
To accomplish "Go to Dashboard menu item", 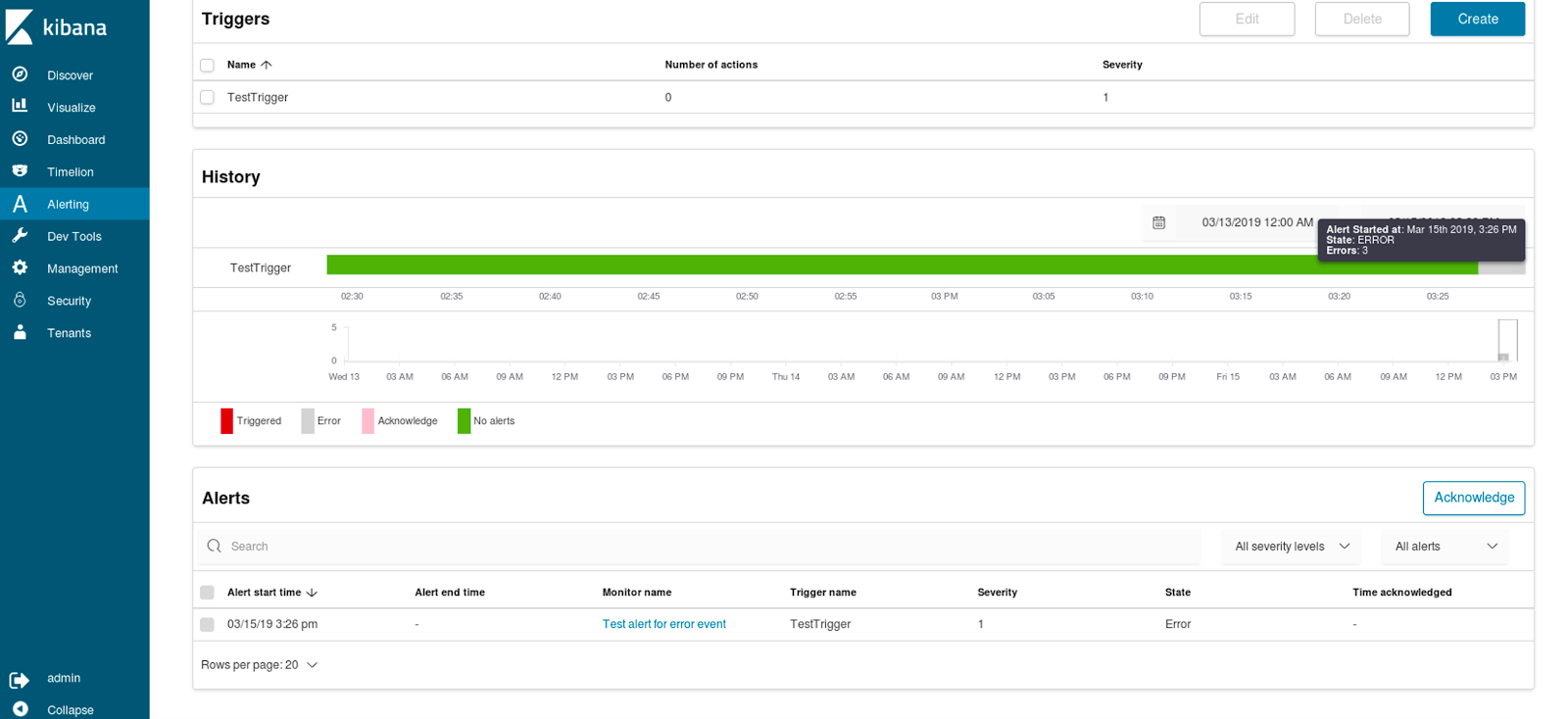I will [x=76, y=140].
